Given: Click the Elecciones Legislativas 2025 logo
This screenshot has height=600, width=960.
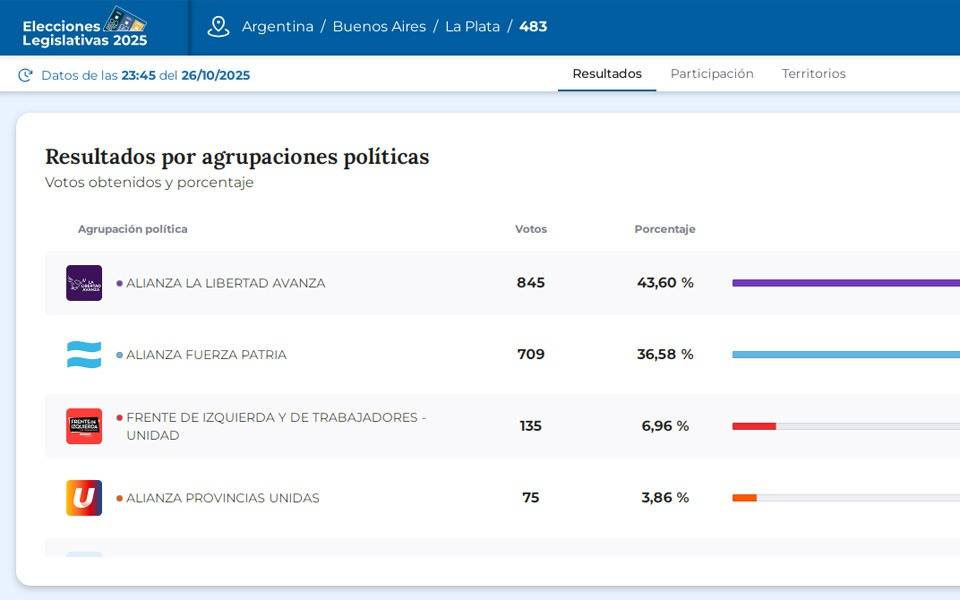Looking at the screenshot, I should click(x=85, y=27).
